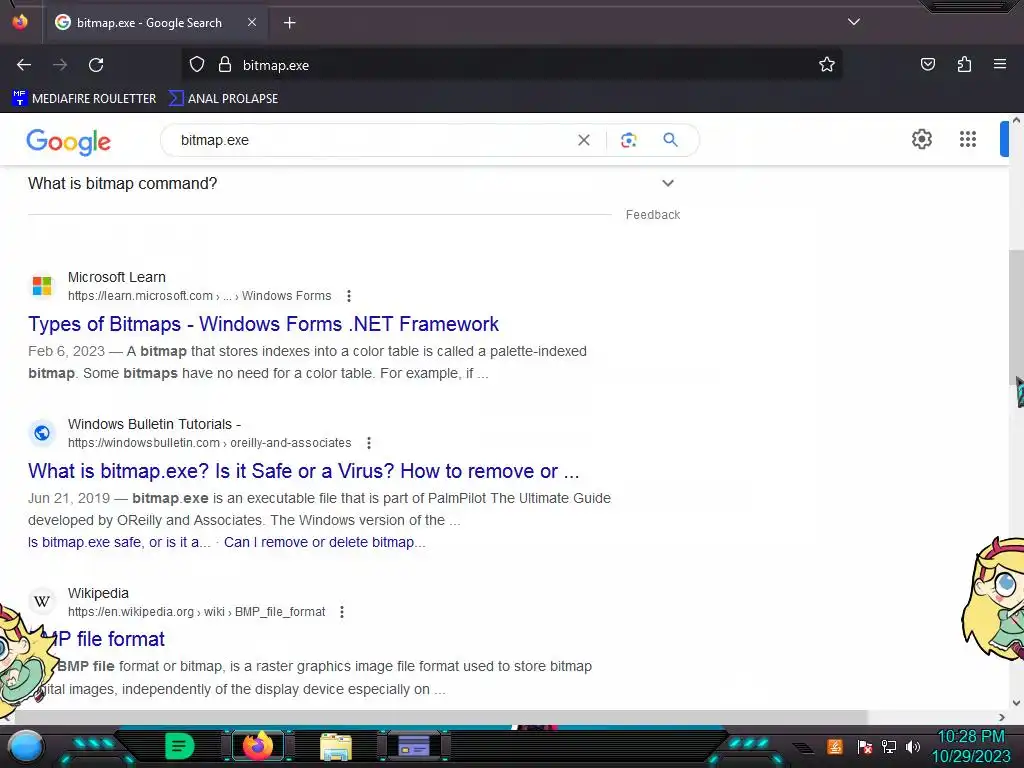
Task: Open the network tray icon
Action: tap(889, 746)
